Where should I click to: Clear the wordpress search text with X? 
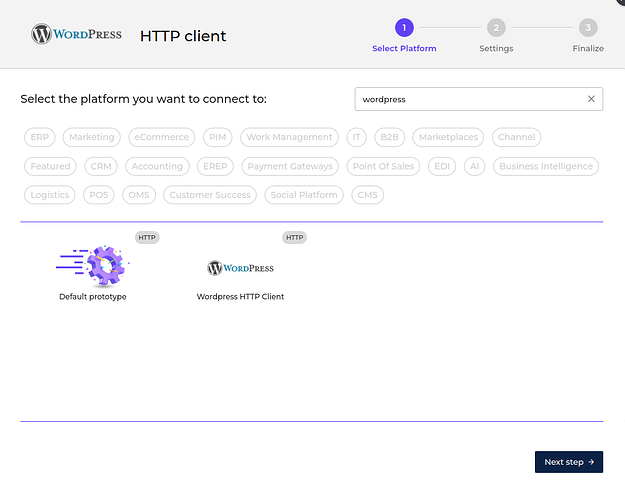[x=591, y=99]
